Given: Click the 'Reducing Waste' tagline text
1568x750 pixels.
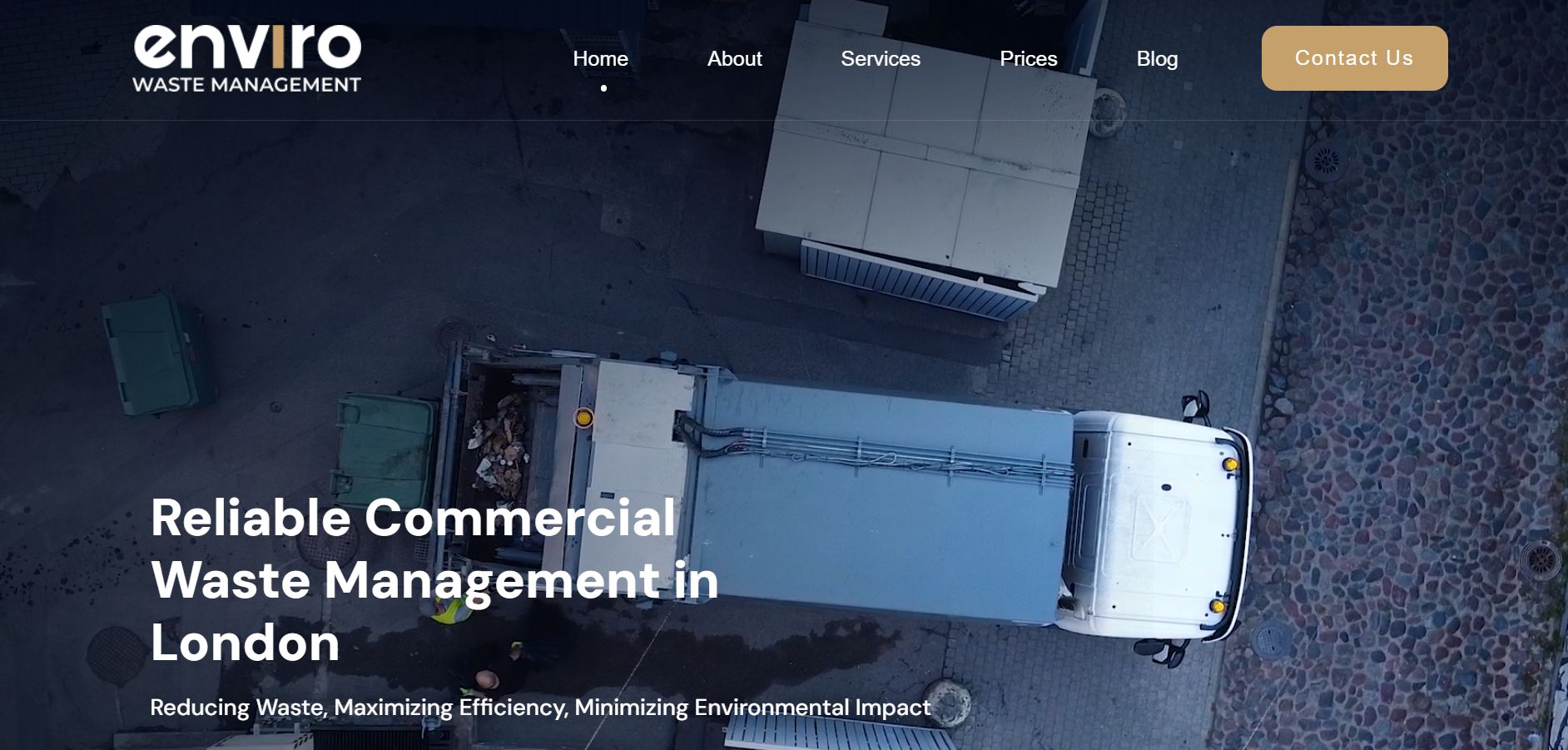Looking at the screenshot, I should [x=539, y=708].
